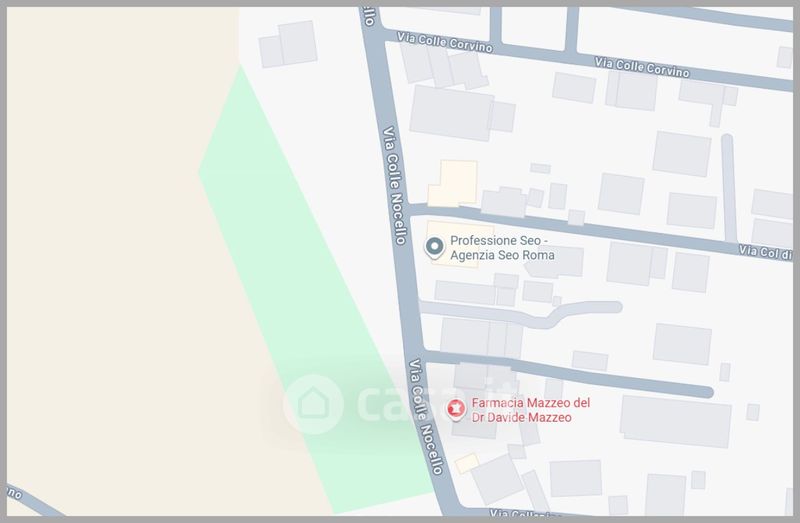The height and width of the screenshot is (523, 800).
Task: Click the large gray building below Via Colle Corvino
Action: [x=451, y=113]
